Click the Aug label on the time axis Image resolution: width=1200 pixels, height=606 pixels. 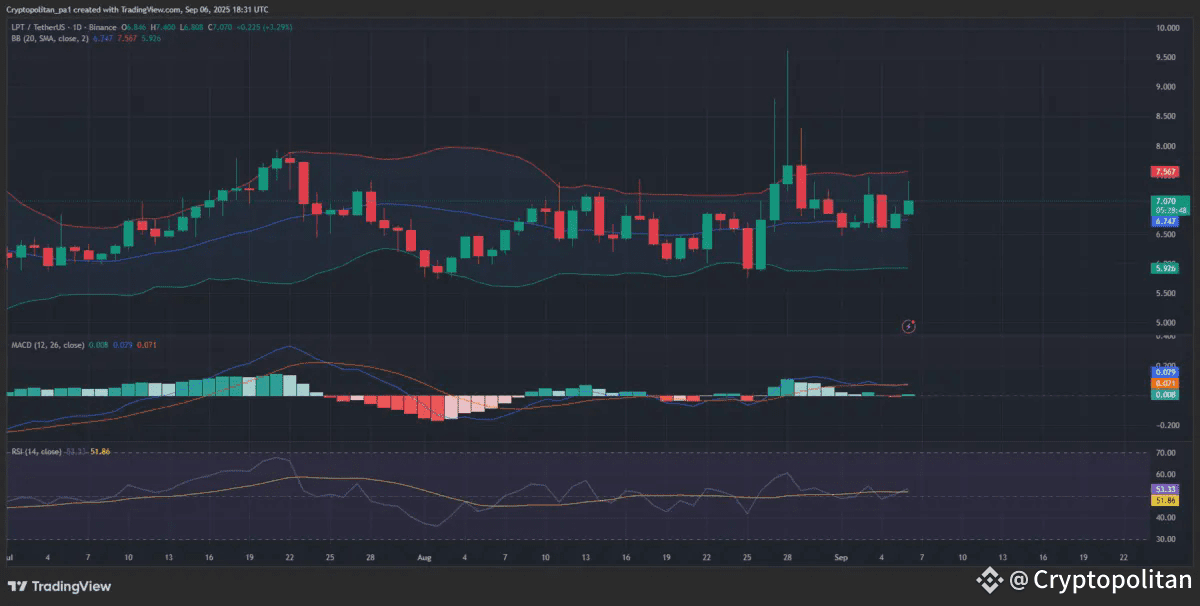pyautogui.click(x=424, y=557)
